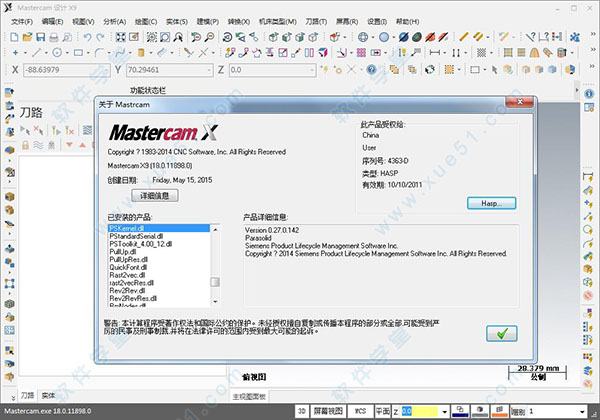Open the X coordinate combo box dropdown
600x420 pixels.
click(106, 70)
